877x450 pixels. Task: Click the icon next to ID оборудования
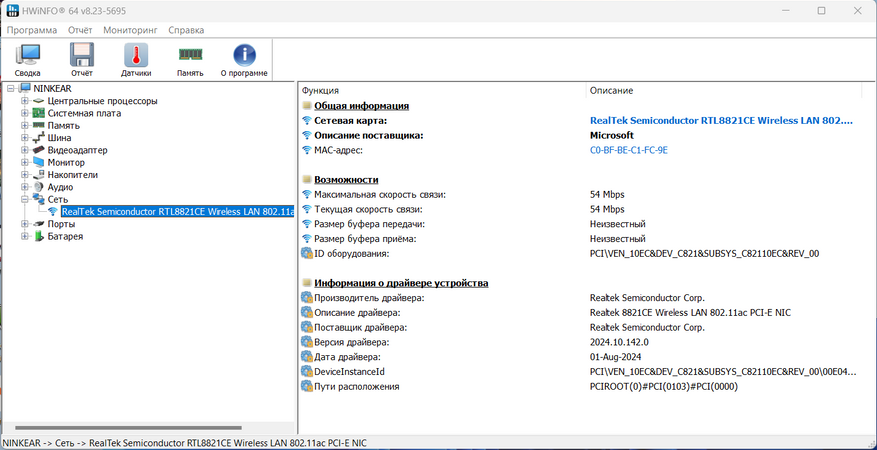point(307,254)
